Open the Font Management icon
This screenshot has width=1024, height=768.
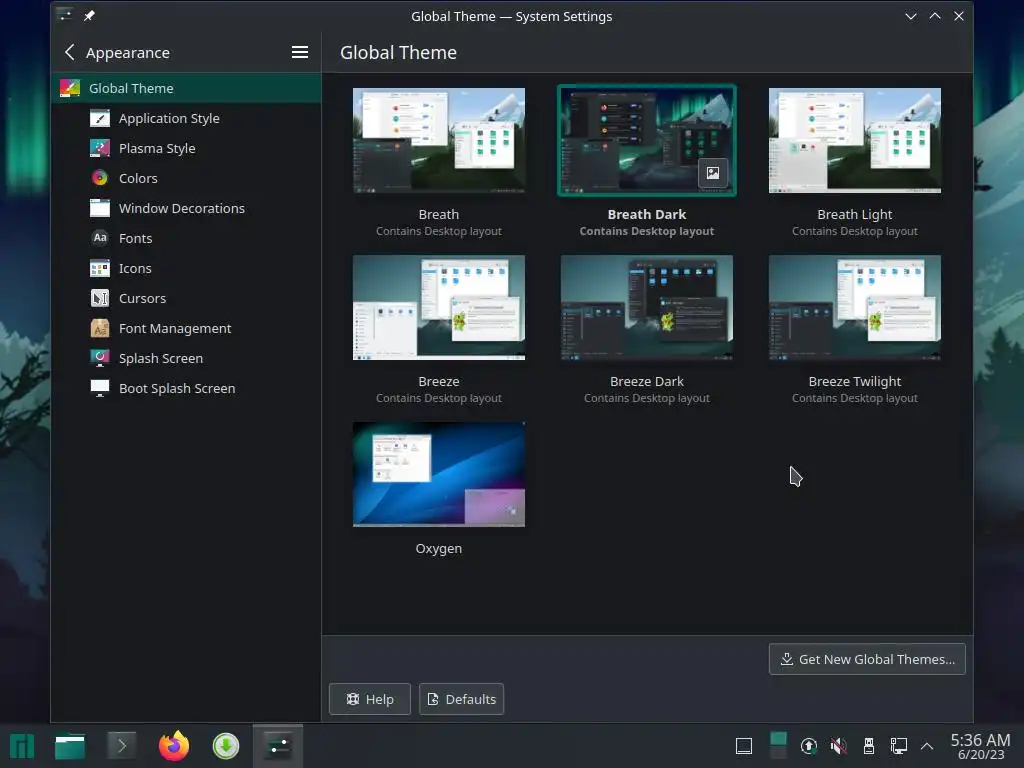pos(99,328)
